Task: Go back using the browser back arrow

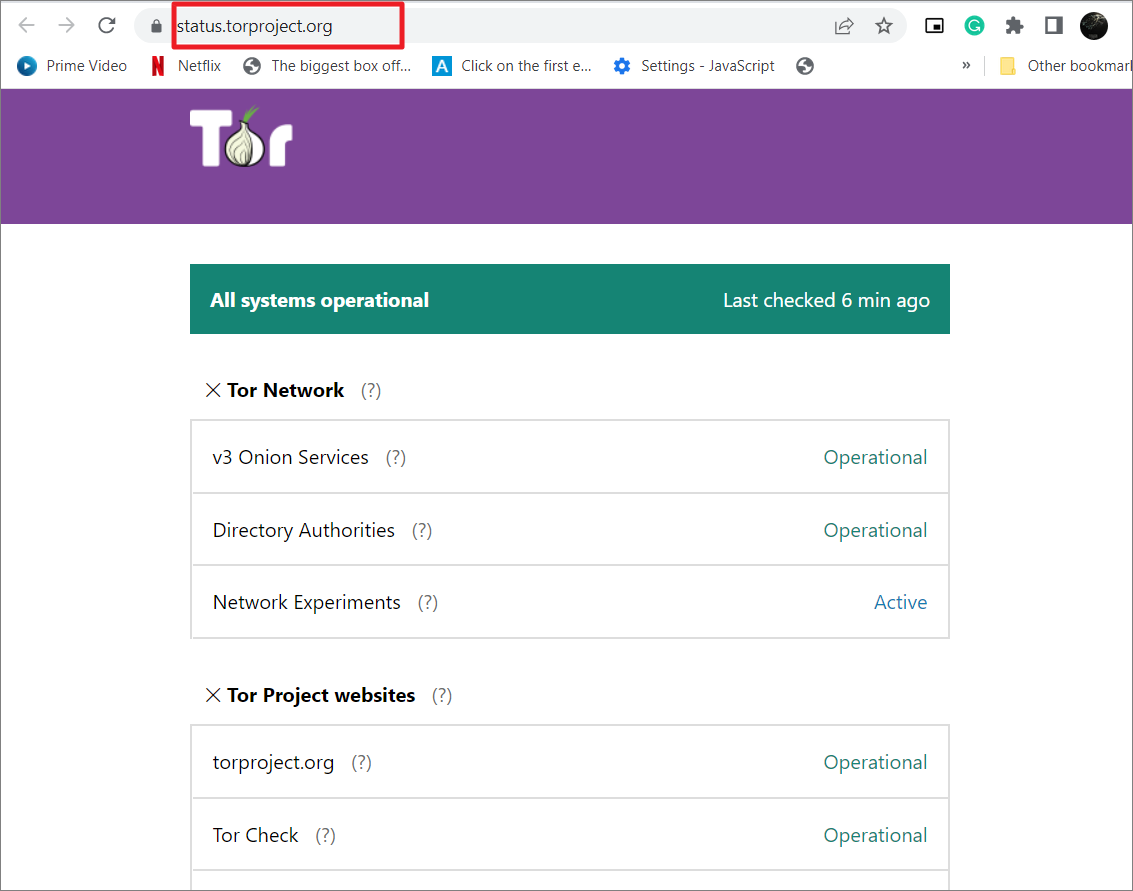Action: pos(27,26)
